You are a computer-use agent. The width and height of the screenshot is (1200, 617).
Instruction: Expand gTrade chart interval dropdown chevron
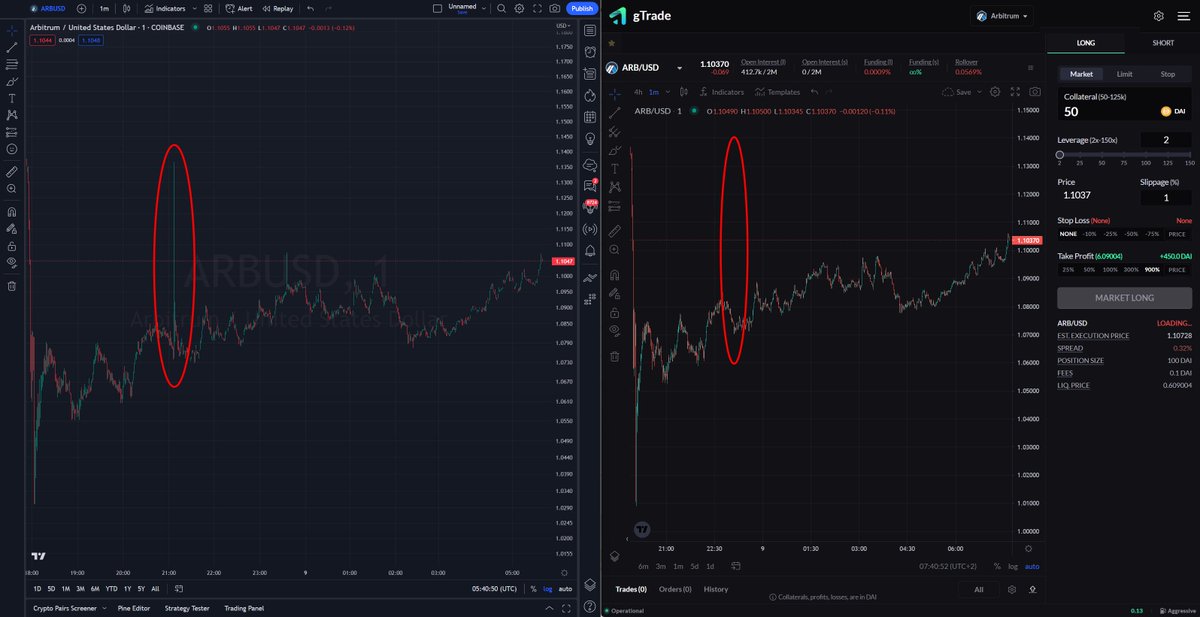(x=668, y=92)
